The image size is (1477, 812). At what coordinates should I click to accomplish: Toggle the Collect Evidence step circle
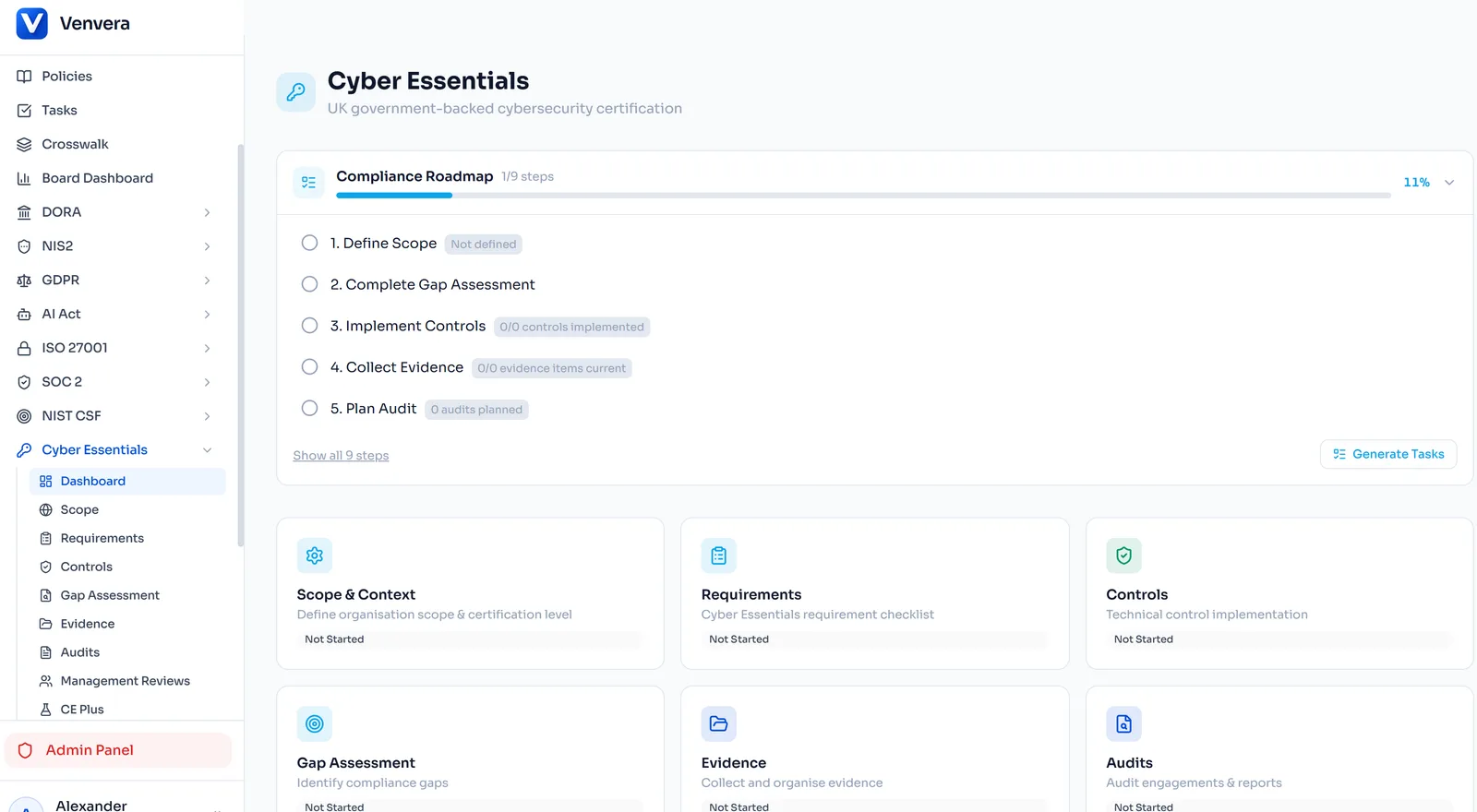(x=310, y=367)
